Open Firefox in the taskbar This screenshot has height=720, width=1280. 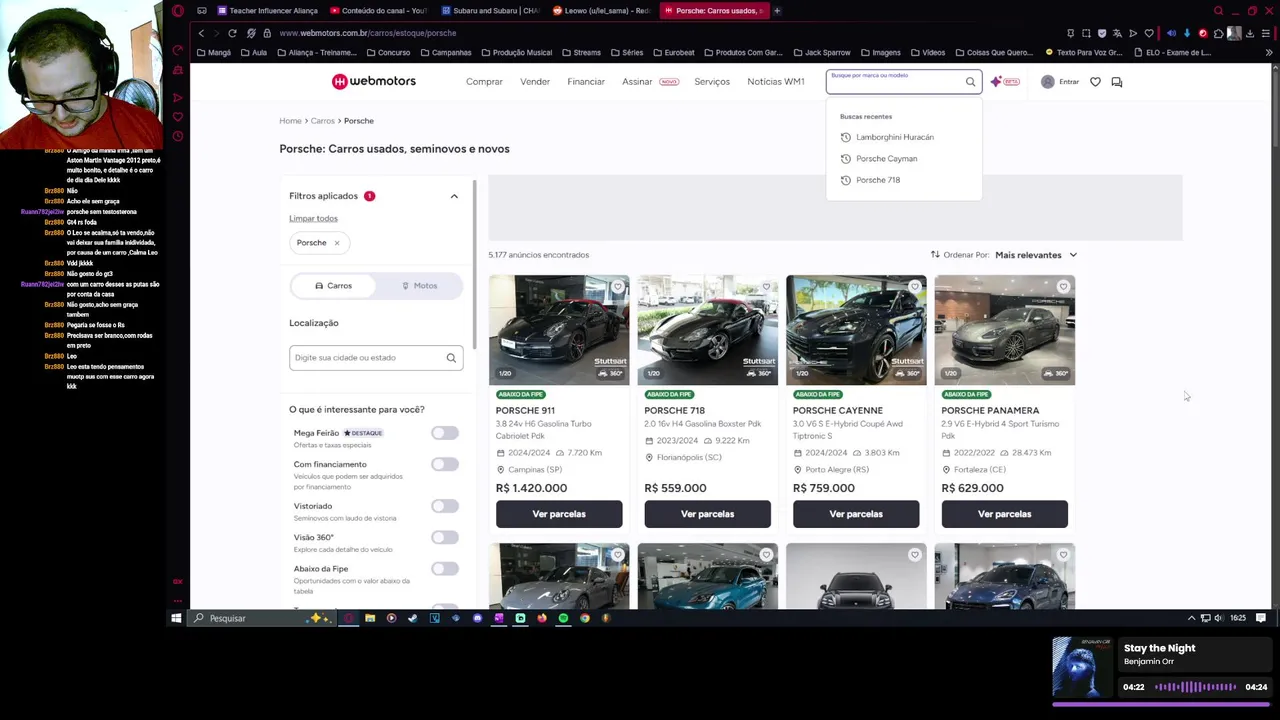(x=542, y=618)
